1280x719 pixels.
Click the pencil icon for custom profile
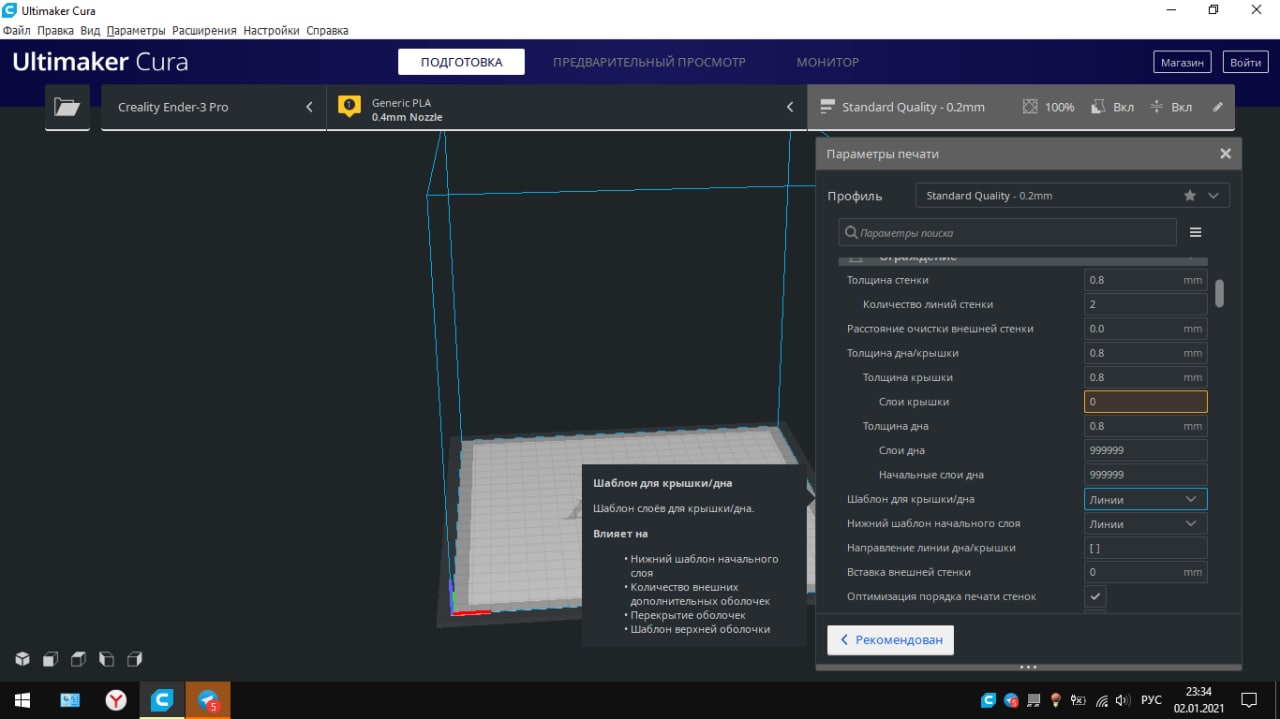(1217, 107)
